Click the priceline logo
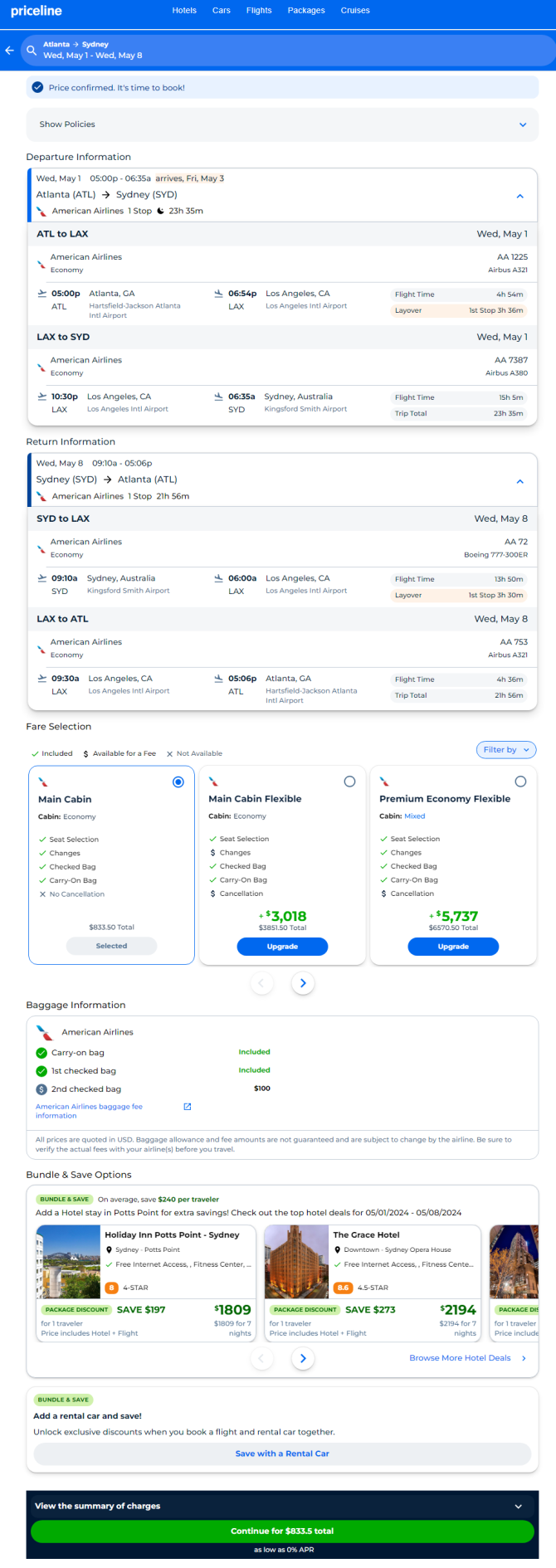This screenshot has height=1568, width=556. tap(37, 11)
